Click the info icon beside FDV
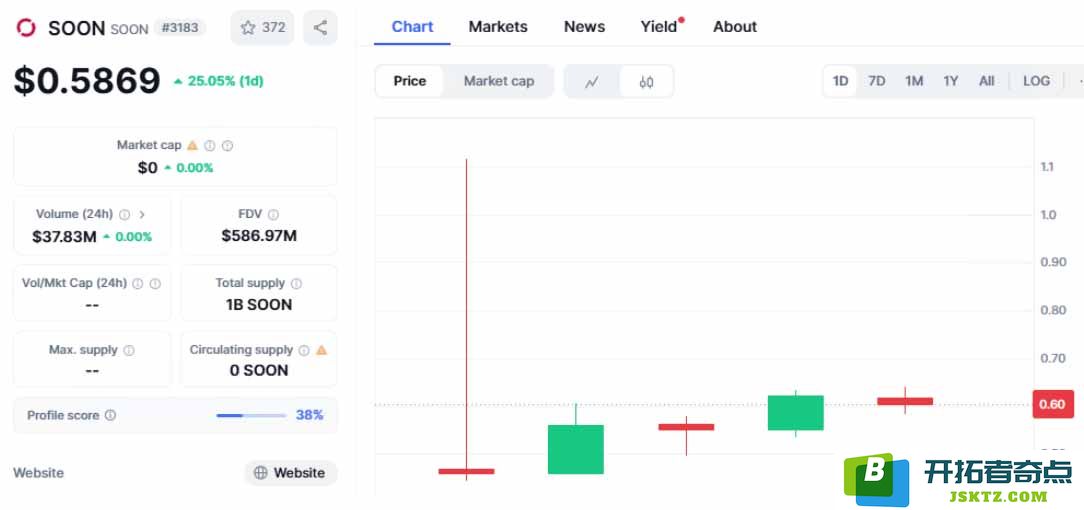 pos(273,214)
